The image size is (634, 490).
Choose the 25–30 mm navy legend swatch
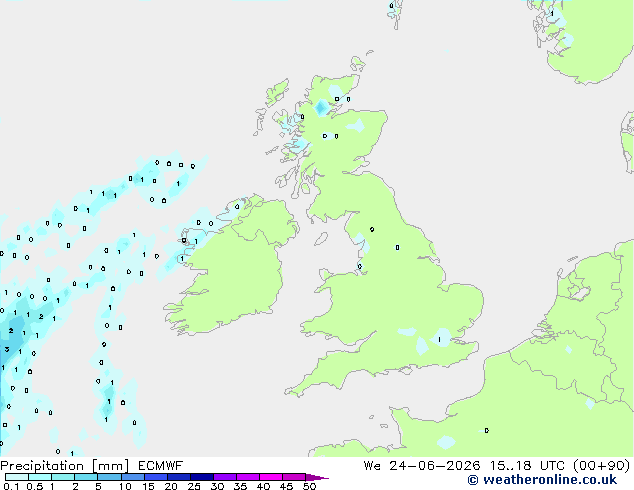click(x=202, y=477)
